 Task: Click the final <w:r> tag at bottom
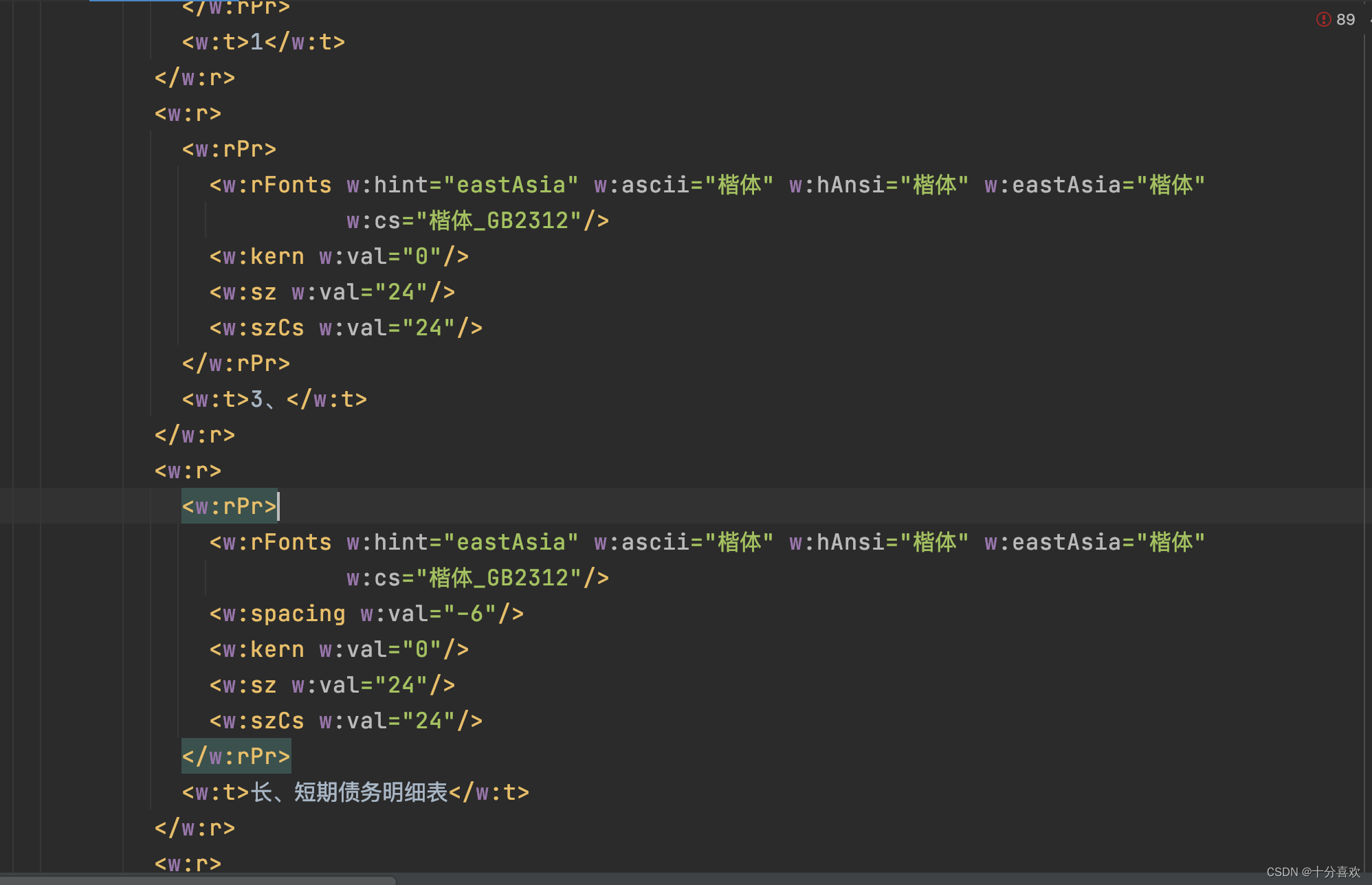tap(188, 863)
